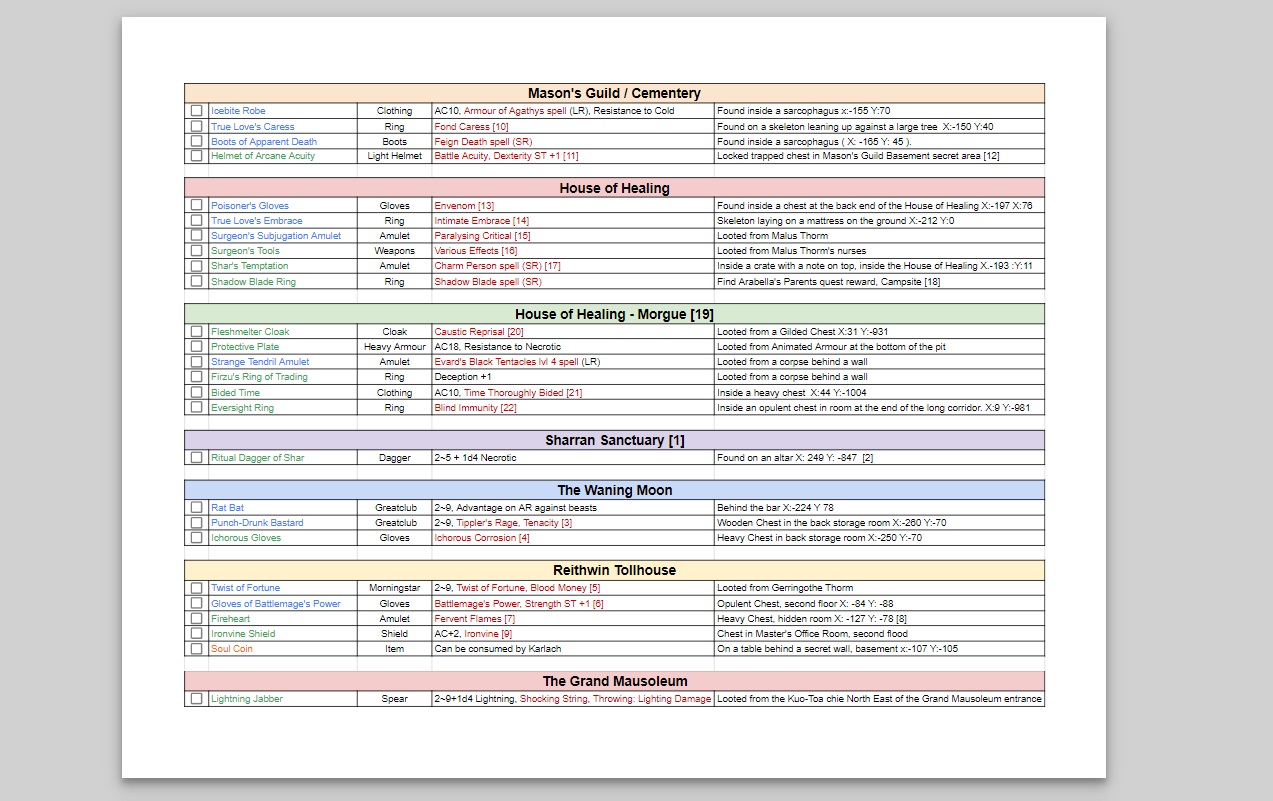Tick the Surgeon's Subjugation Amulet checkbox
The height and width of the screenshot is (801, 1273).
coord(196,236)
